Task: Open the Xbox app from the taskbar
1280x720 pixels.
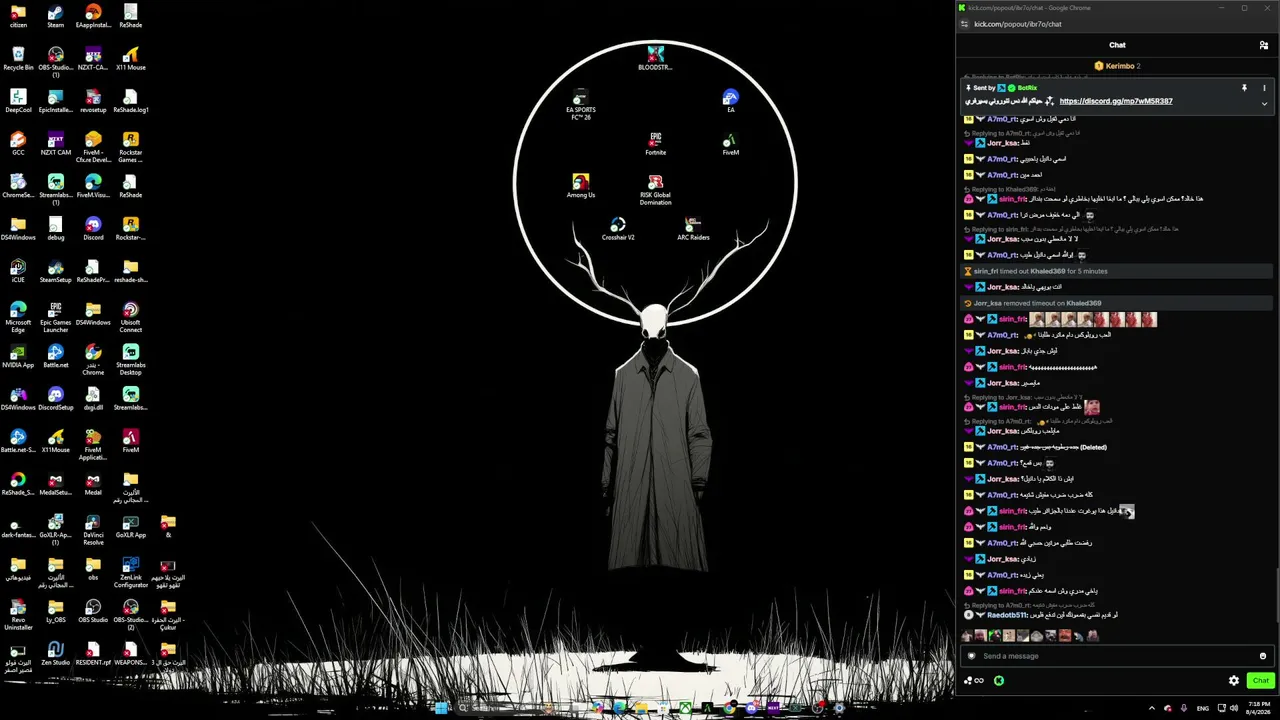Action: (x=685, y=708)
